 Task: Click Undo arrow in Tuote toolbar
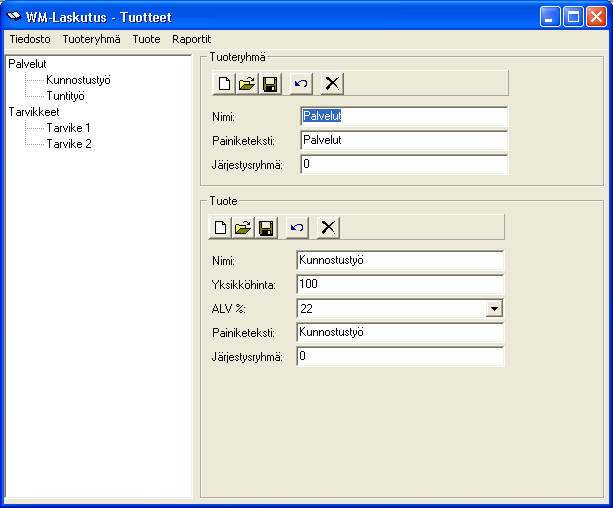point(297,227)
